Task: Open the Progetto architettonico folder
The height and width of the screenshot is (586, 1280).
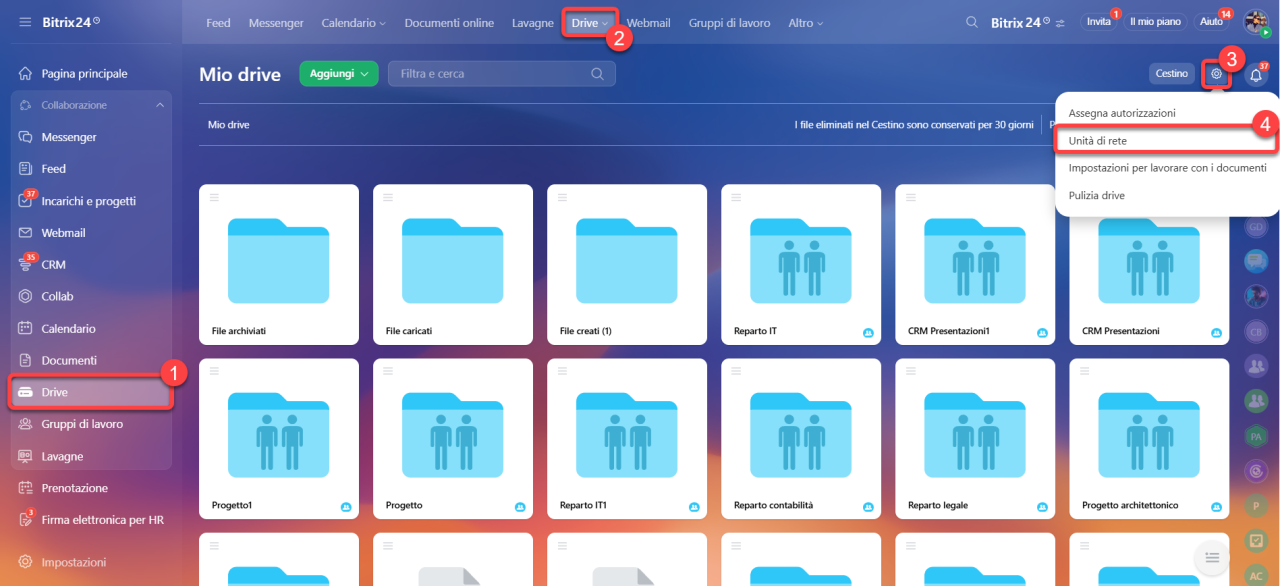Action: (x=1149, y=439)
